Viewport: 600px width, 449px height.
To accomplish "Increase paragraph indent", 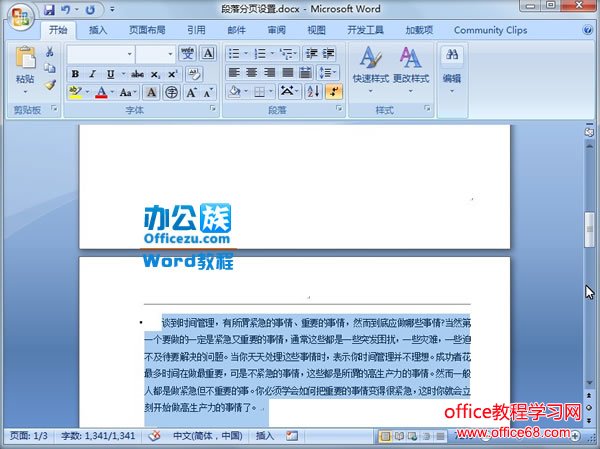I will [x=328, y=53].
